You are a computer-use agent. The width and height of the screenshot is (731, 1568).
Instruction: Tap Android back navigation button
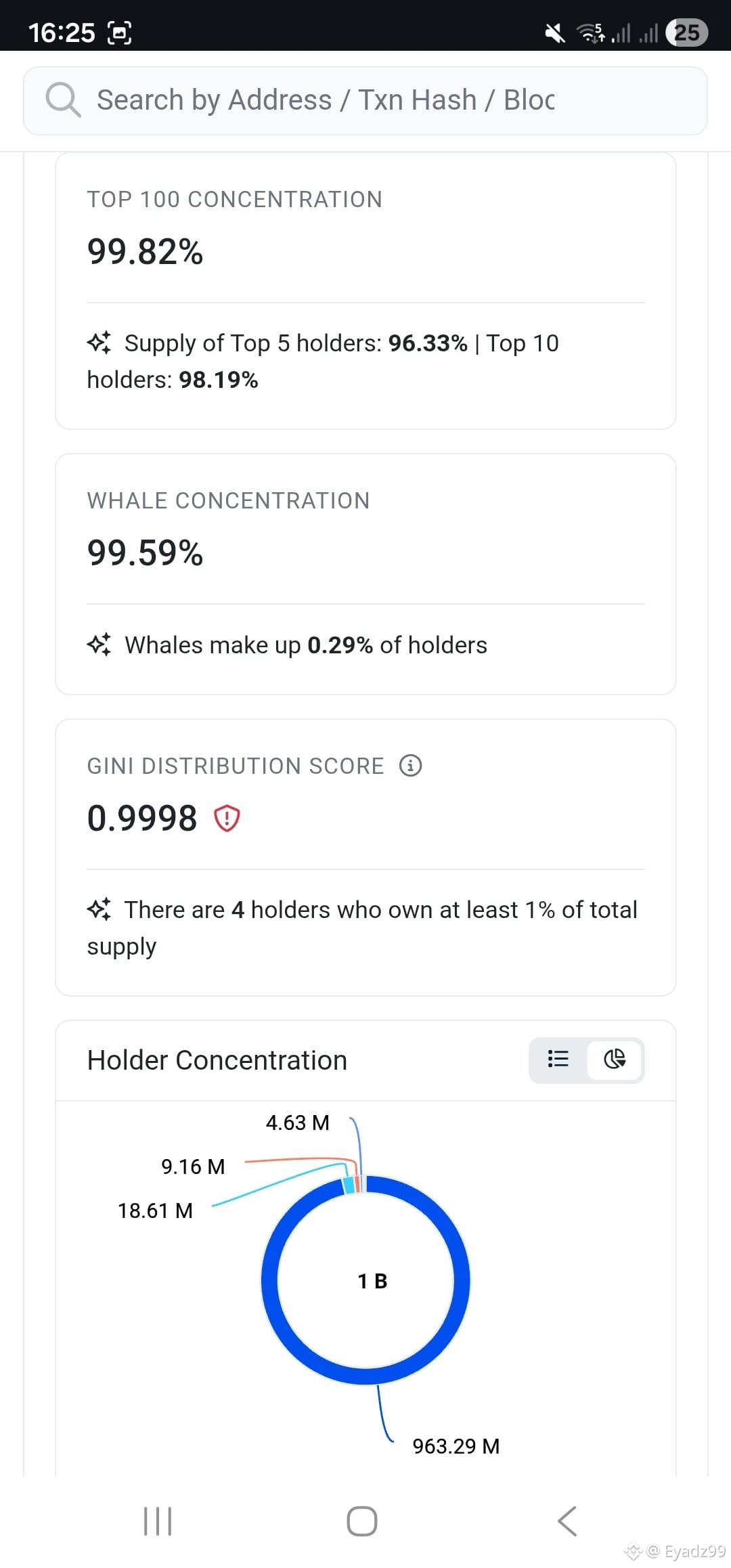pos(567,1521)
